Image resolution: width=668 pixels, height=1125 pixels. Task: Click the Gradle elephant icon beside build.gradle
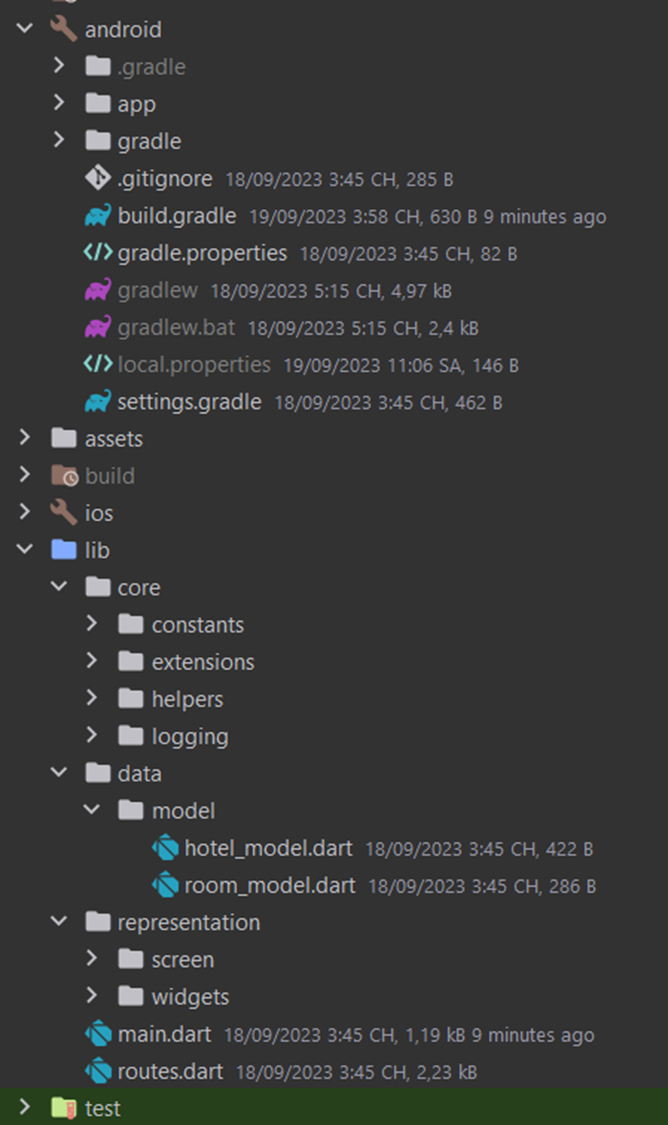[97, 216]
